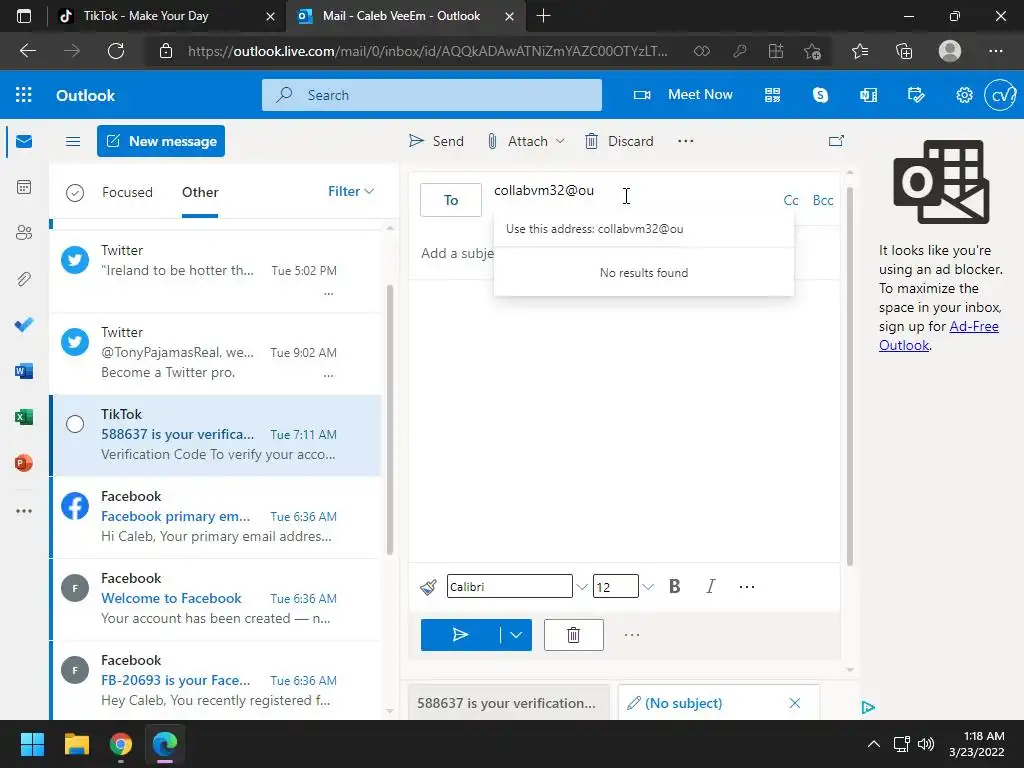Apply italic formatting

tap(711, 586)
